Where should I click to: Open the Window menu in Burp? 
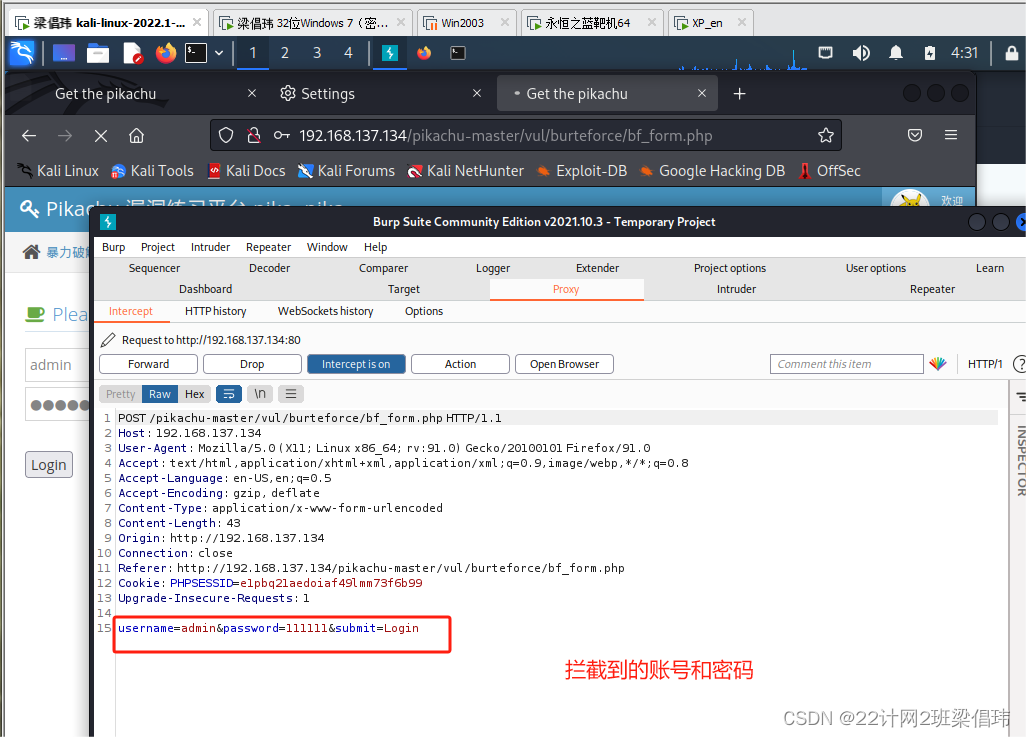(327, 247)
